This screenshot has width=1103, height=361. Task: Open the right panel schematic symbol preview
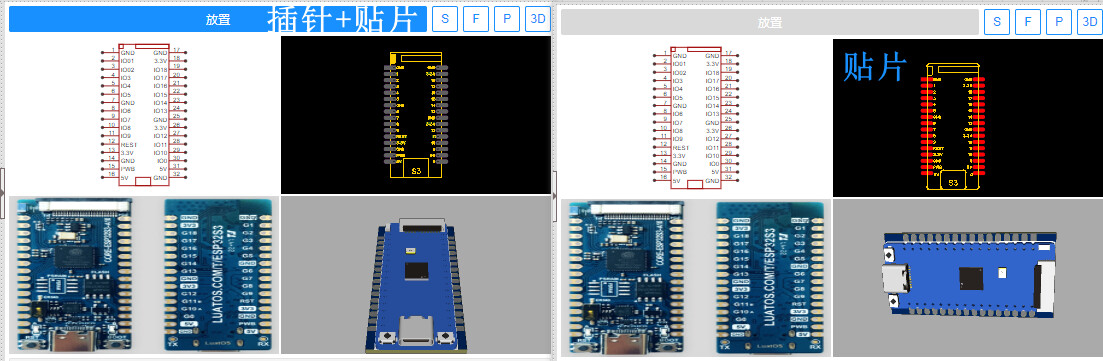tap(696, 118)
